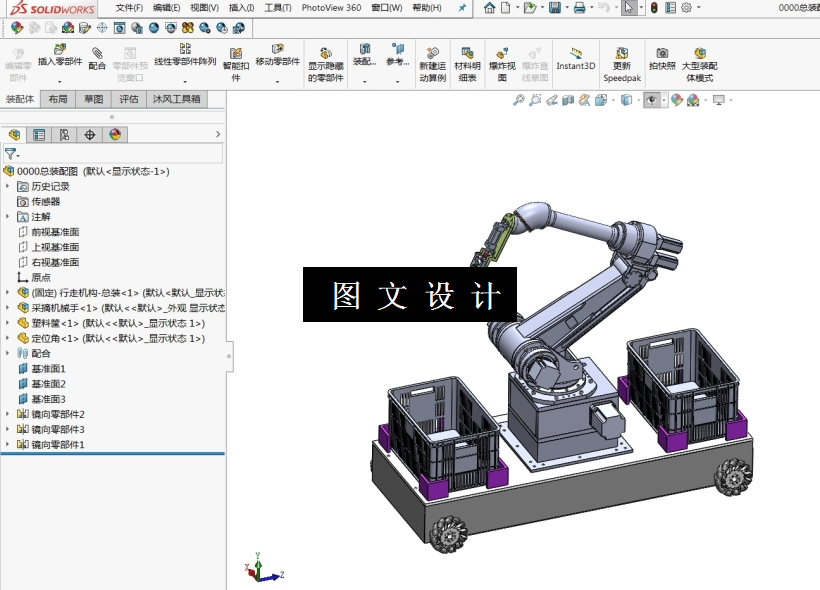
Task: Switch to the 评估 tab
Action: [129, 99]
